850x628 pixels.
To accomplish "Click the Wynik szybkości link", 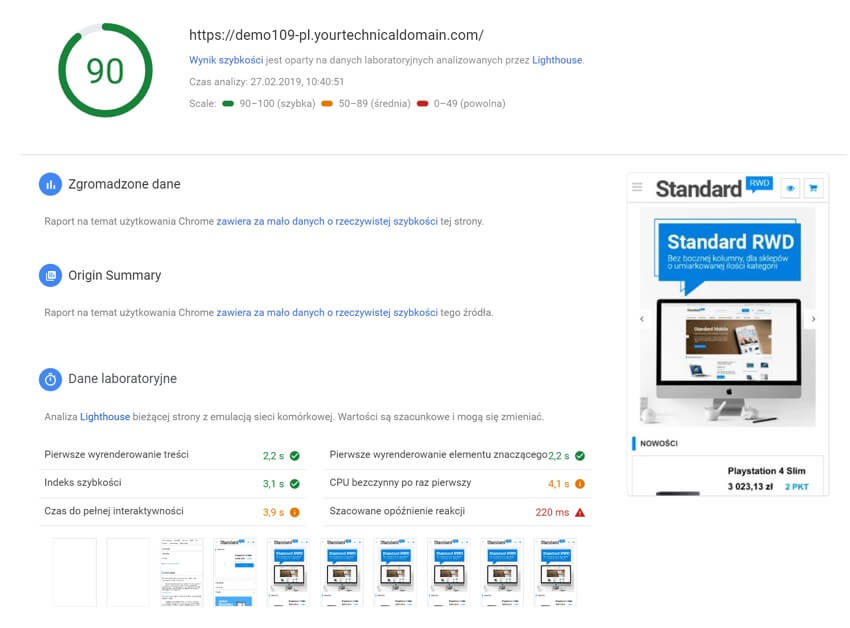I will [224, 60].
